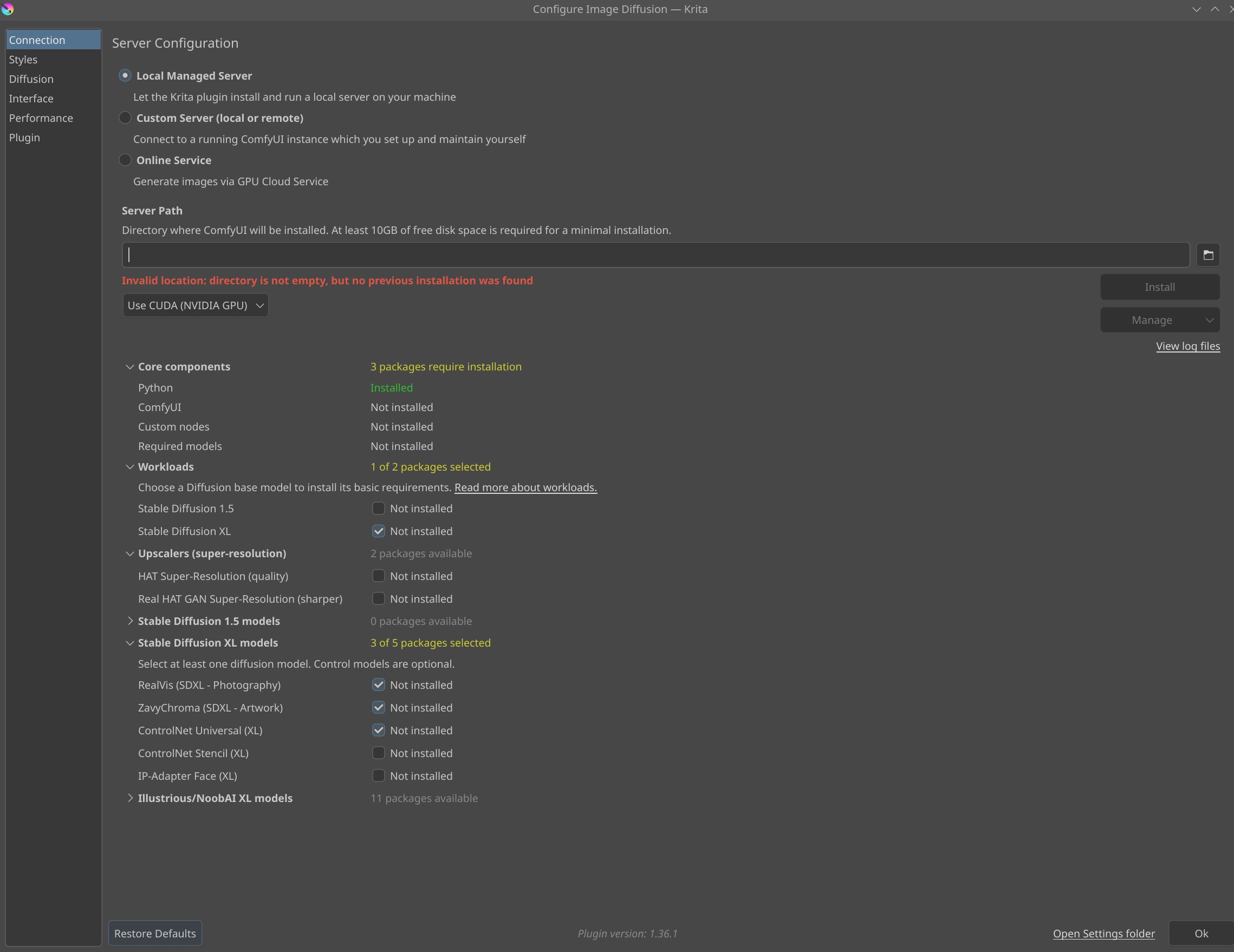Open the Settings folder link
This screenshot has height=952, width=1234.
pos(1103,934)
